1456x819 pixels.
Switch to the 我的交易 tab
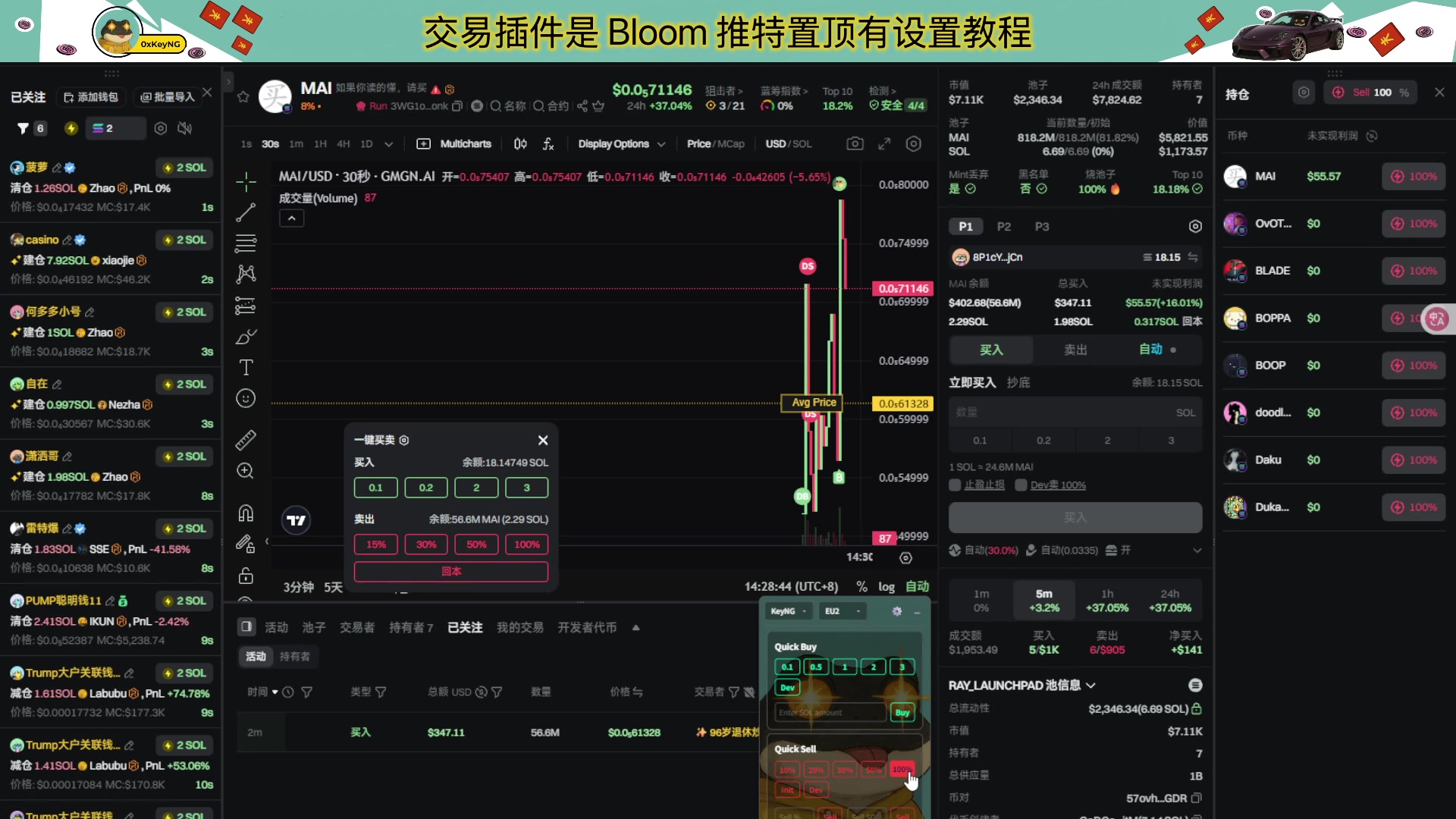[520, 628]
